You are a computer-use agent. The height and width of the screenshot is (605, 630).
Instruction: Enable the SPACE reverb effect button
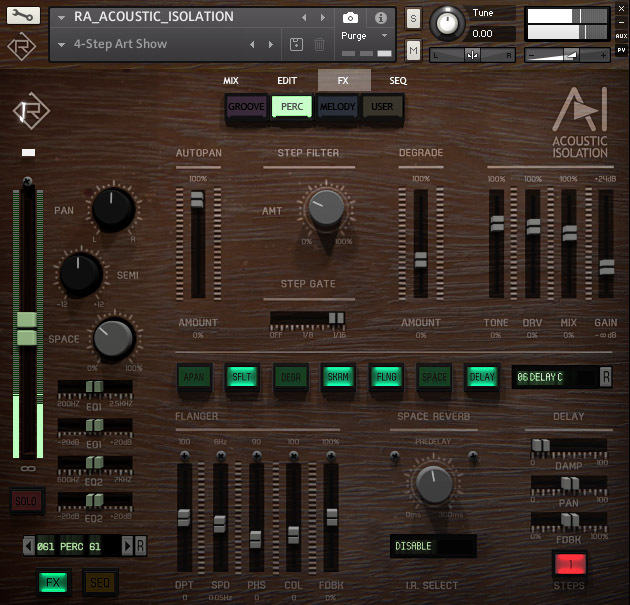(x=434, y=376)
